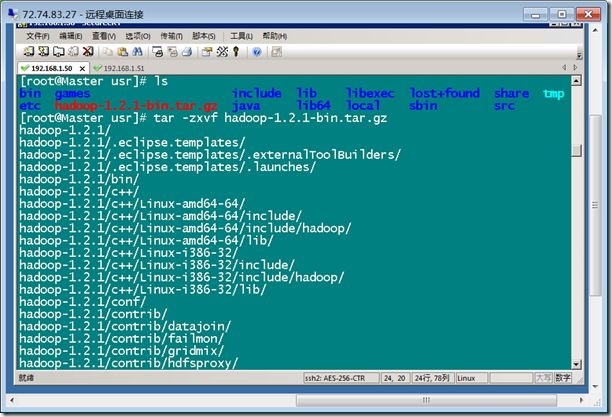Click the Connect in Tab icon
This screenshot has width=612, height=417.
click(x=59, y=52)
